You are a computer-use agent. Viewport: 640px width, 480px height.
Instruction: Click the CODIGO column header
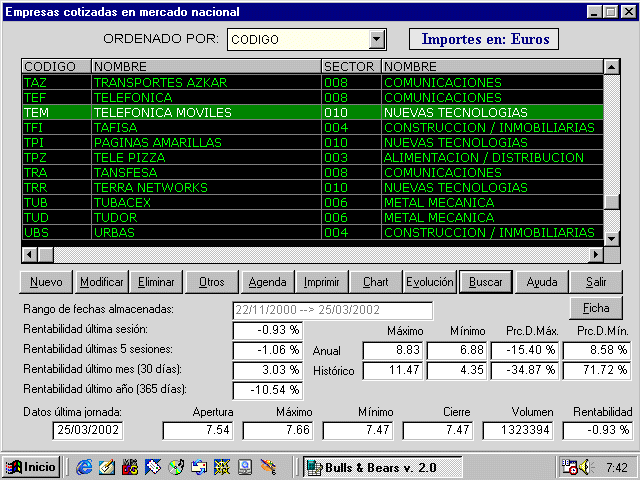[x=56, y=66]
